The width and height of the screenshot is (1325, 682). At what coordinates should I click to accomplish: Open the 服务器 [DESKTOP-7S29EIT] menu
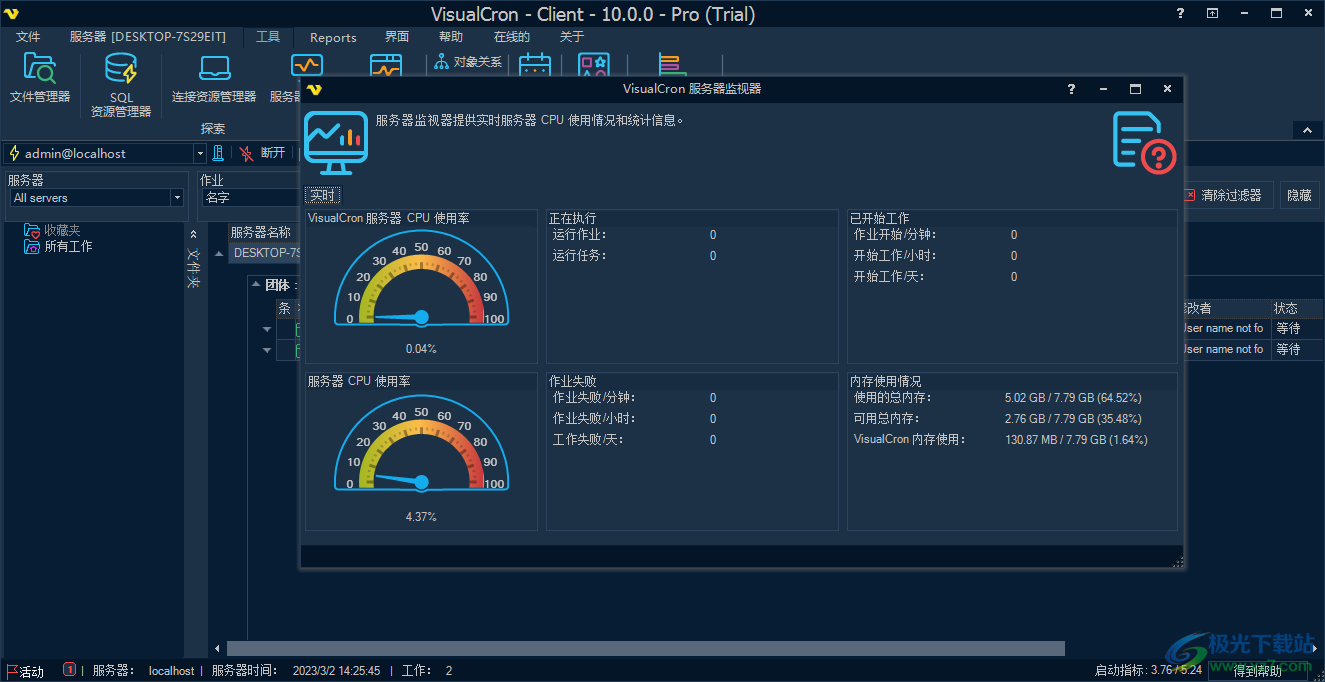point(147,37)
